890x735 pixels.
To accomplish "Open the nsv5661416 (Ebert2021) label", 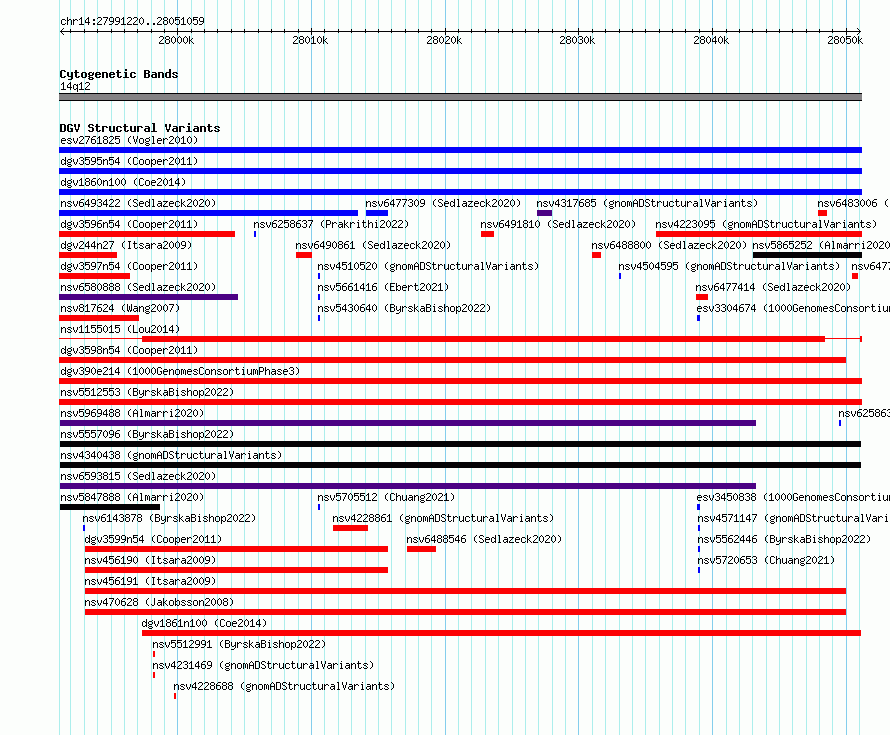I will click(383, 287).
